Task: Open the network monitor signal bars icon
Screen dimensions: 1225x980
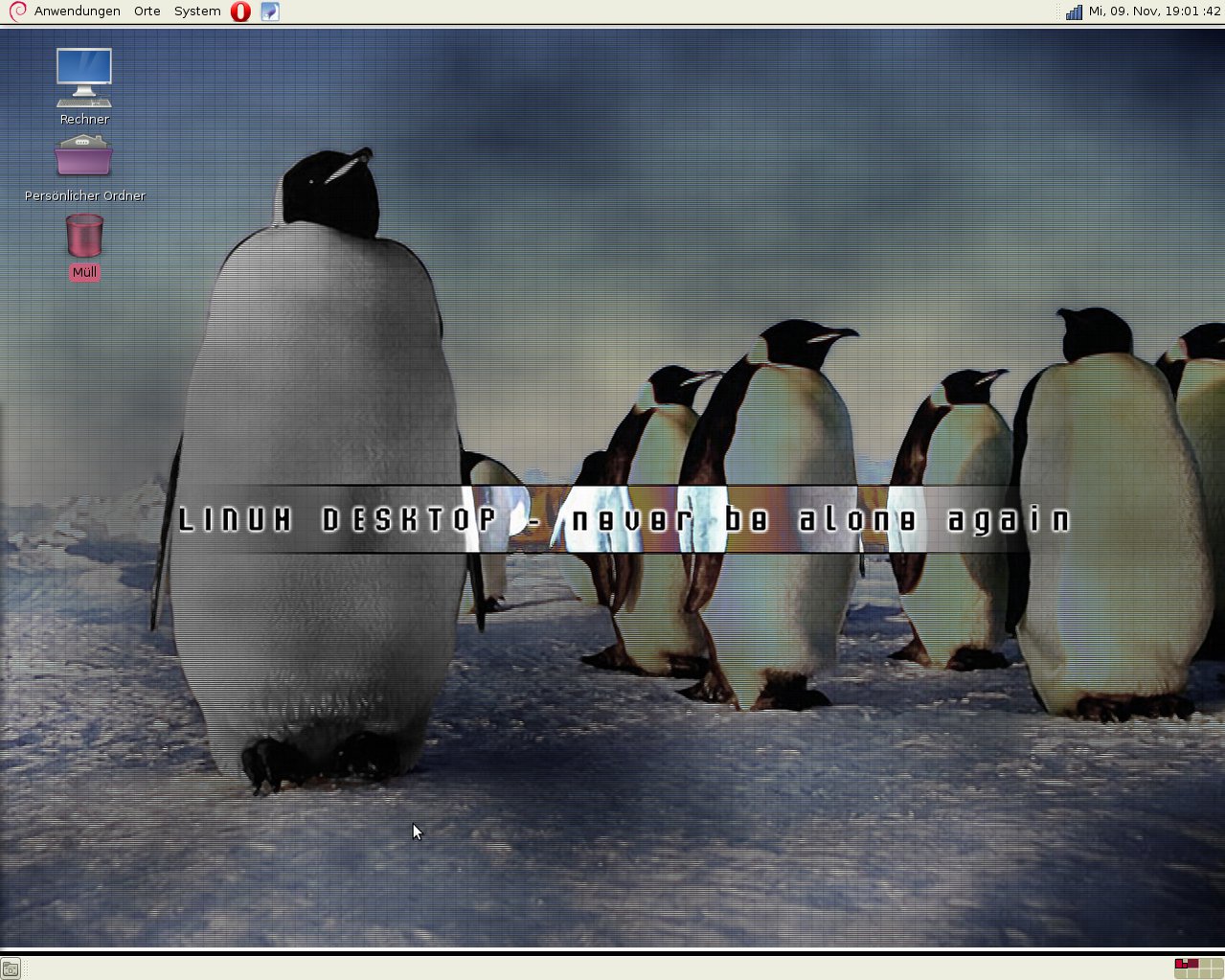Action: 1074,11
